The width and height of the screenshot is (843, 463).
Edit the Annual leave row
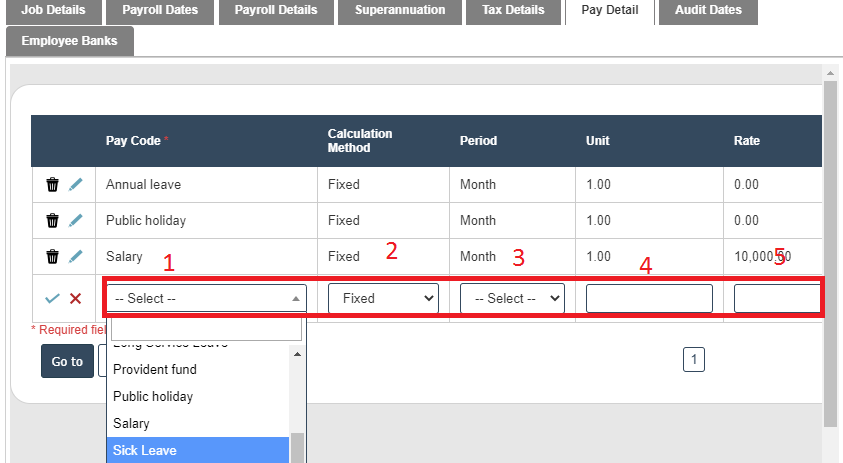(x=76, y=185)
